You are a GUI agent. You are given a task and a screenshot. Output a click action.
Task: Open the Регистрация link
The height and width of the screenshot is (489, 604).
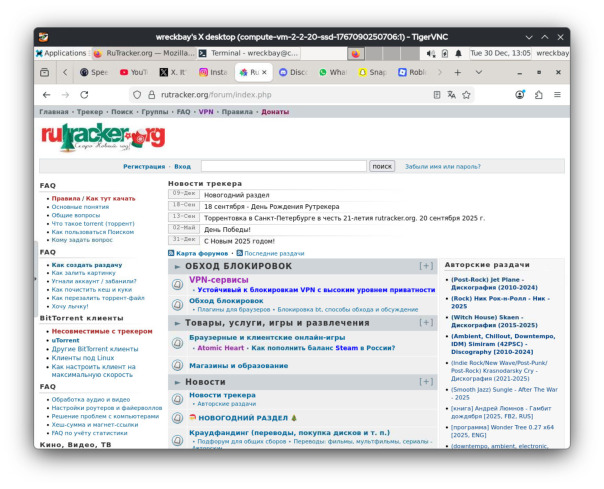coord(144,167)
